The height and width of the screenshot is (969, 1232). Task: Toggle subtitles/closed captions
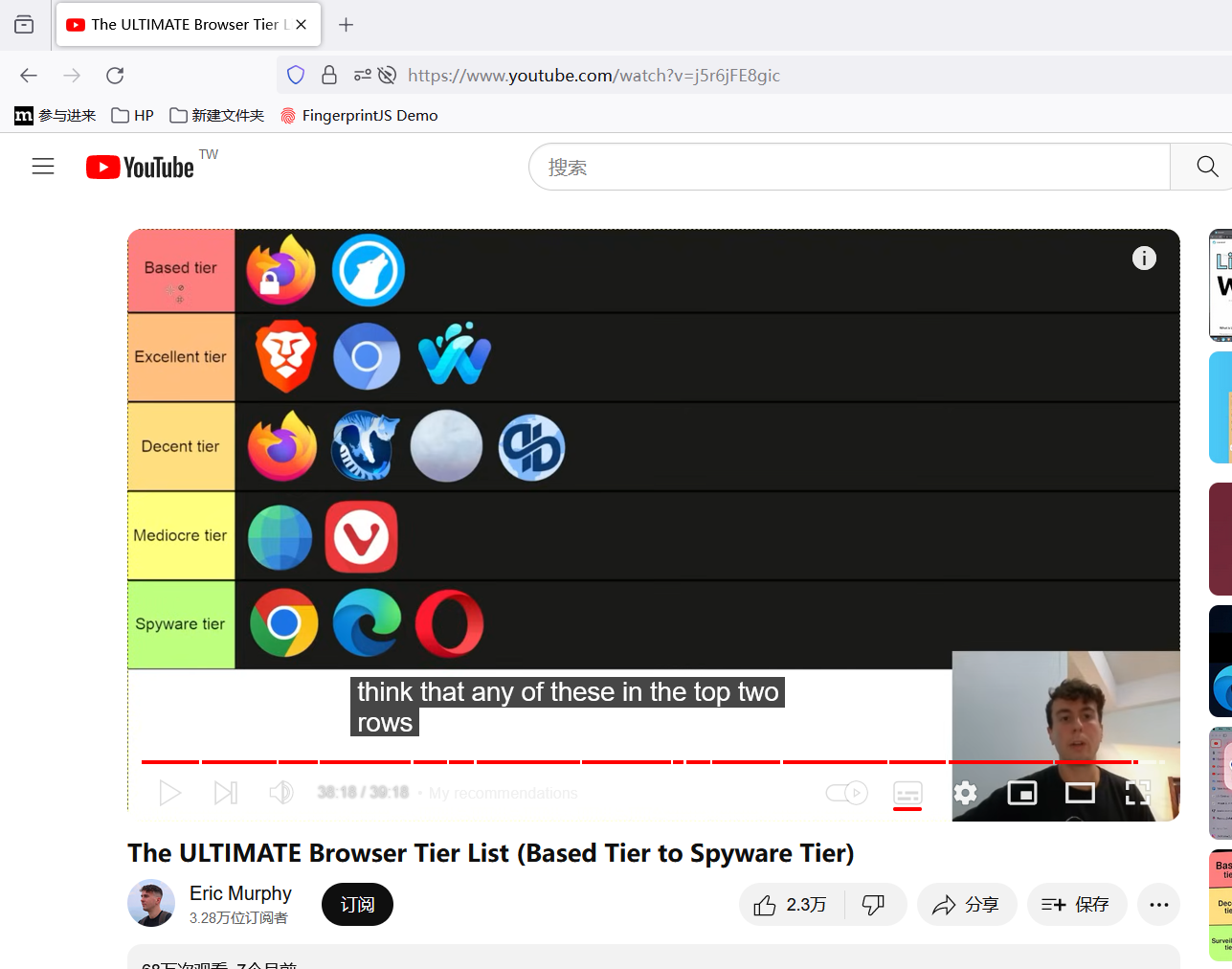pyautogui.click(x=907, y=793)
